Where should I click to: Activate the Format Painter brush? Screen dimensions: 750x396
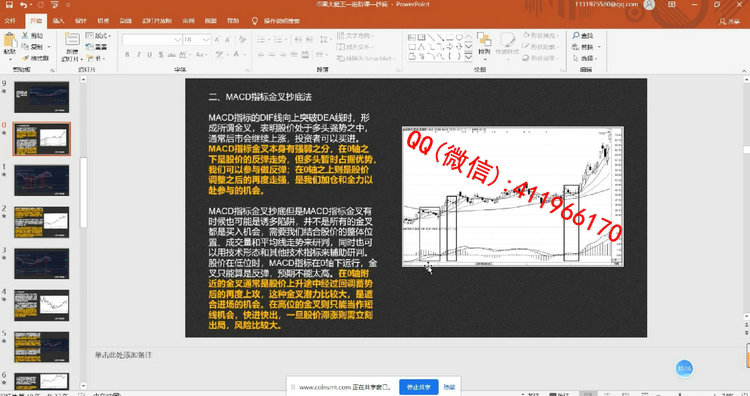(36, 58)
